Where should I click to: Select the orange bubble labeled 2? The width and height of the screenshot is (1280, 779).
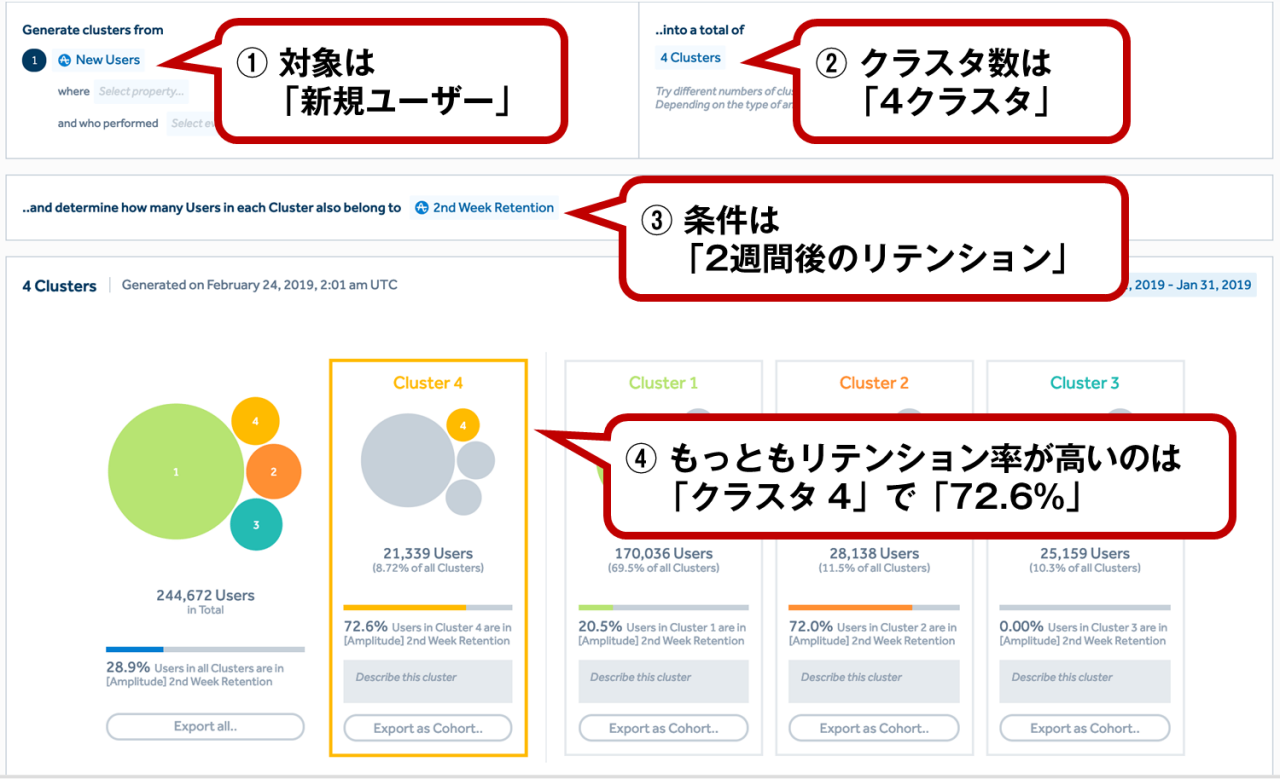(x=273, y=472)
